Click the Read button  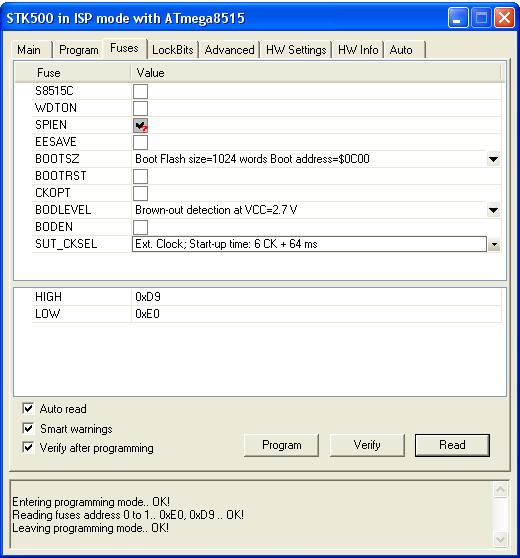point(452,445)
